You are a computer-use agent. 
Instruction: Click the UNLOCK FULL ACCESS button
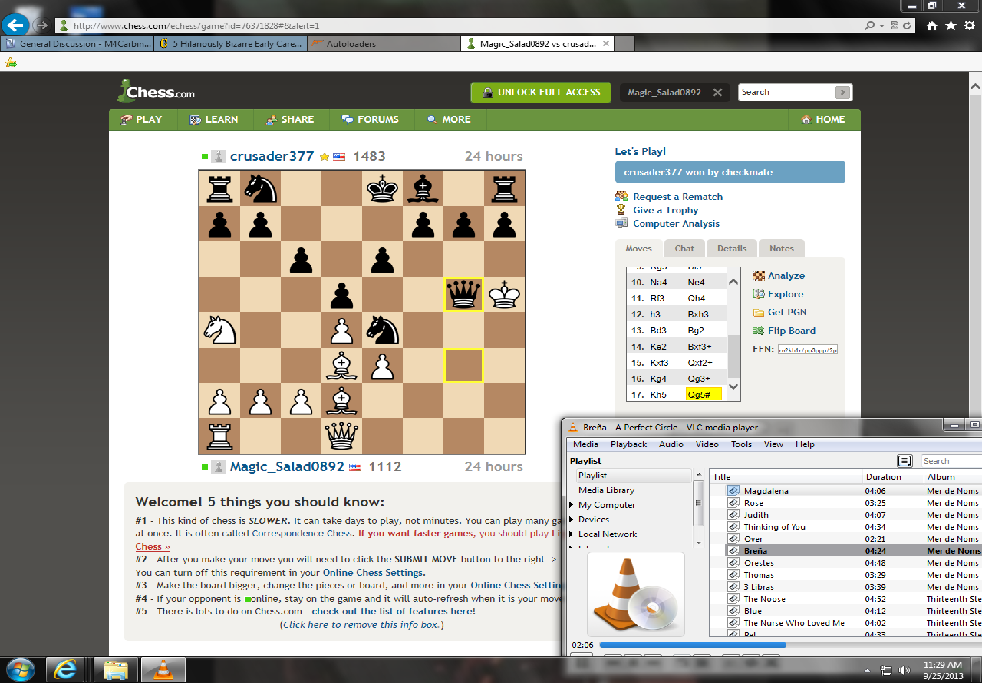[x=540, y=92]
